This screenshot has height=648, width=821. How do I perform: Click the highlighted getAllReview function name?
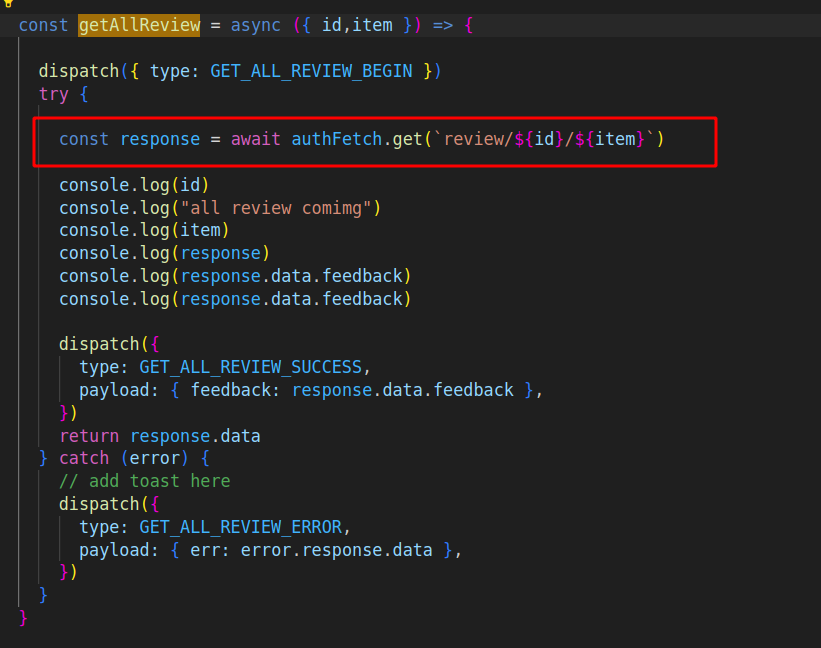tap(138, 24)
